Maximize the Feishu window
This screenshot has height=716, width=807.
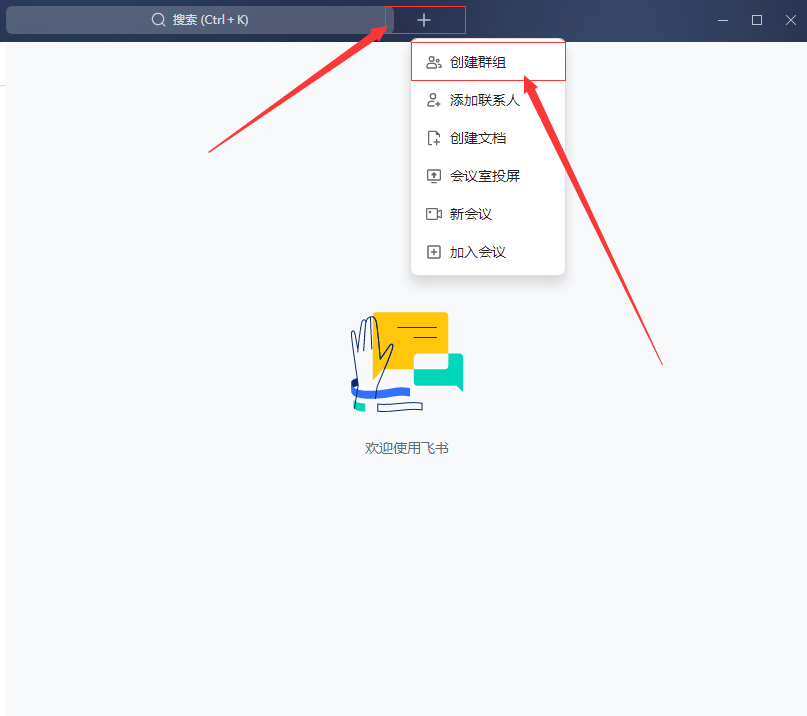[757, 20]
